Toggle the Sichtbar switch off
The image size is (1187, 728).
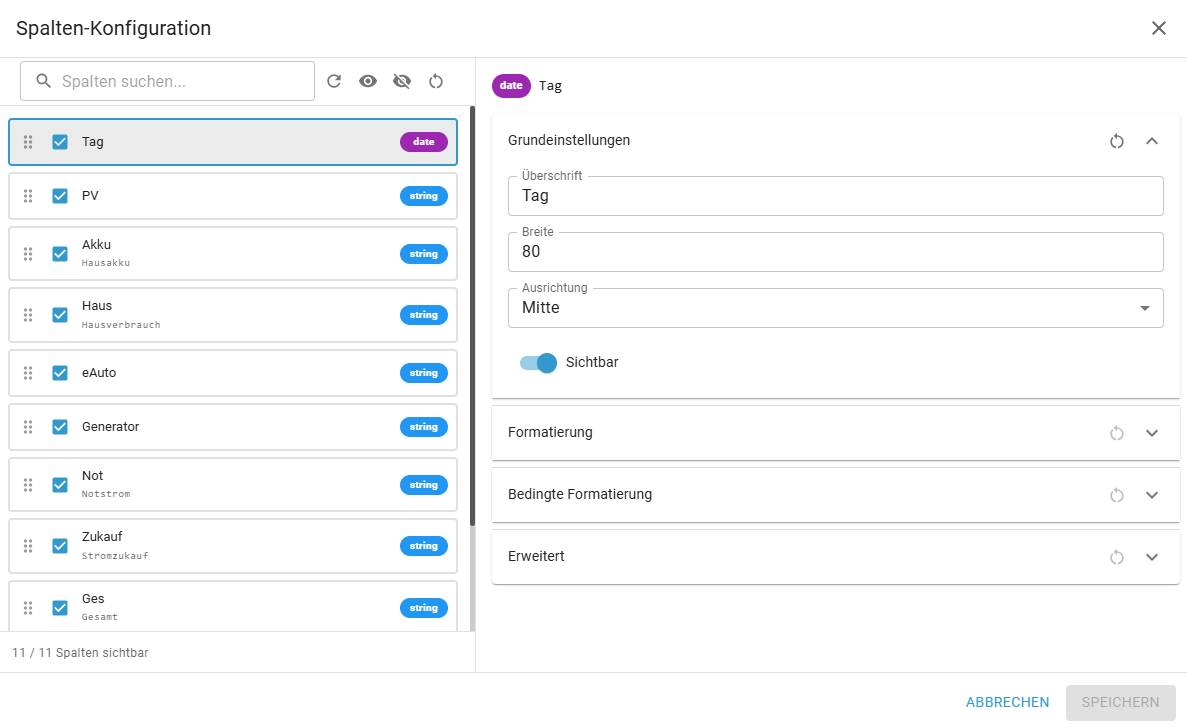point(538,363)
